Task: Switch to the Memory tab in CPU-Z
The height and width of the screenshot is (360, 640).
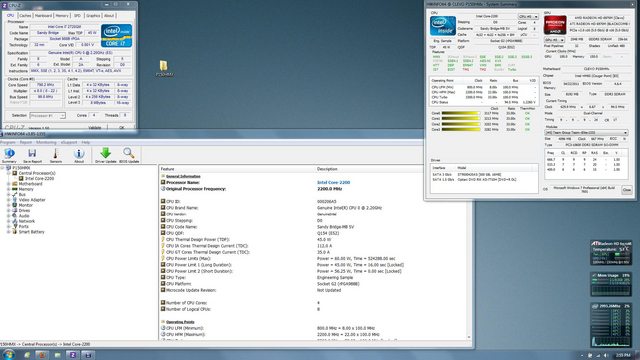Action: [x=62, y=16]
